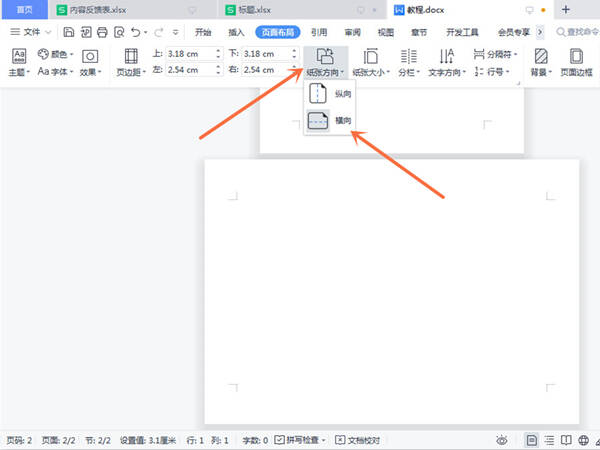Image resolution: width=600 pixels, height=450 pixels.
Task: Expand the 文件 dropdown chevron
Action: coord(48,32)
